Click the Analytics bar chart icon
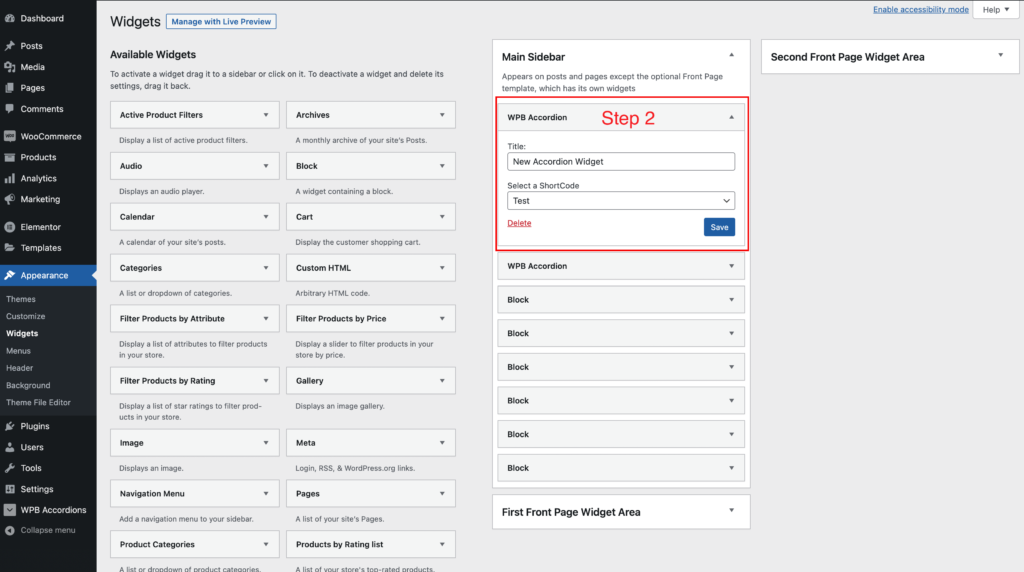Screen dimensions: 1024x572 click(10, 178)
